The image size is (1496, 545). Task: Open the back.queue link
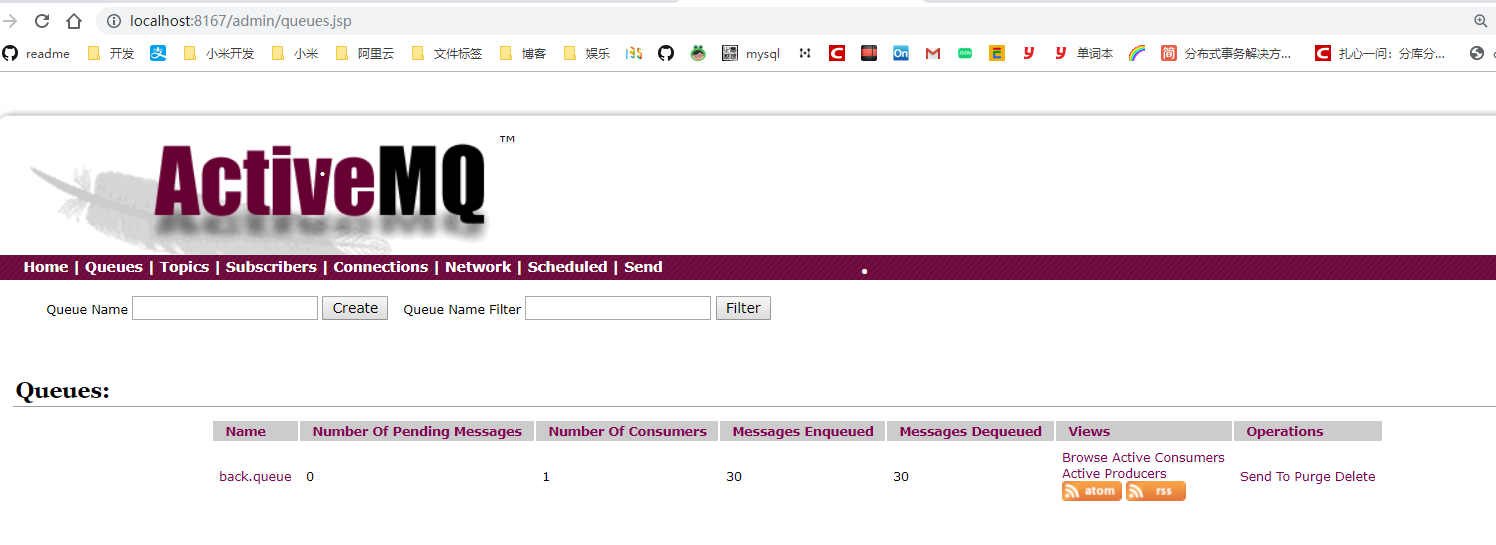pos(255,477)
